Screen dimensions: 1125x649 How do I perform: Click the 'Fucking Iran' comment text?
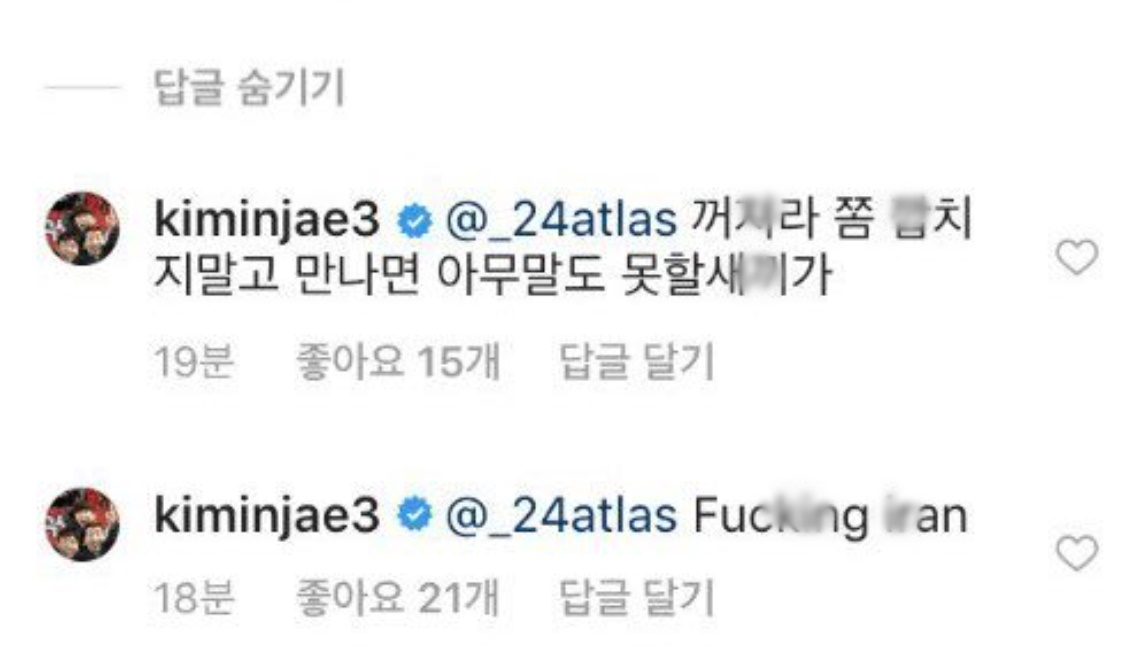coord(830,516)
